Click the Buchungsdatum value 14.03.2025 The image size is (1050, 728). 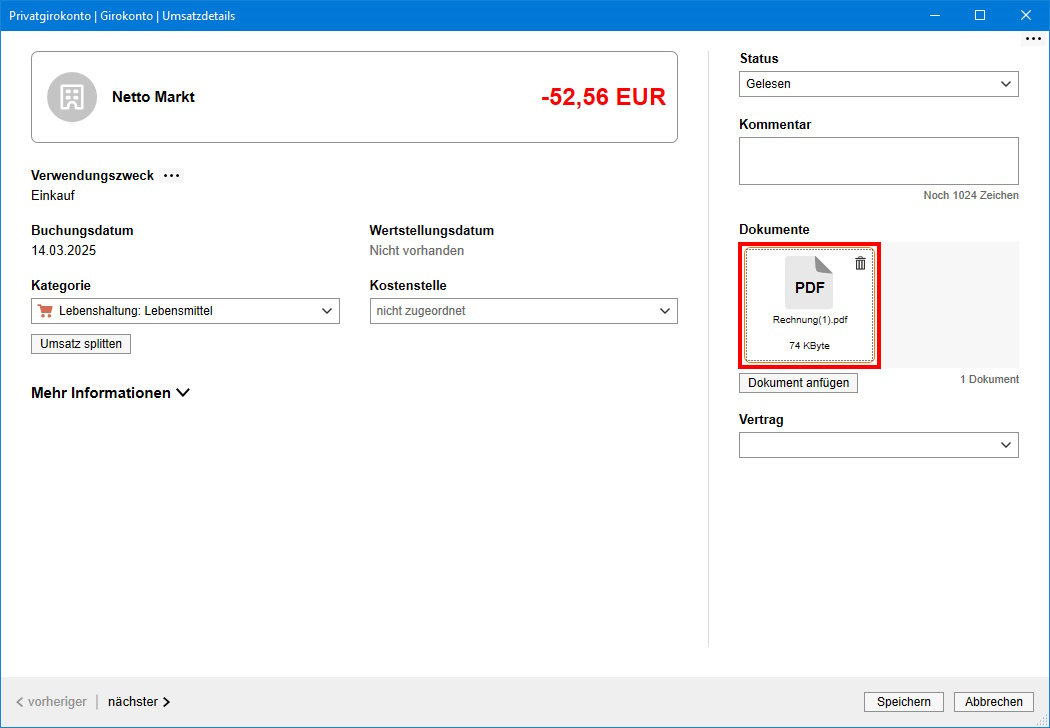coord(64,250)
